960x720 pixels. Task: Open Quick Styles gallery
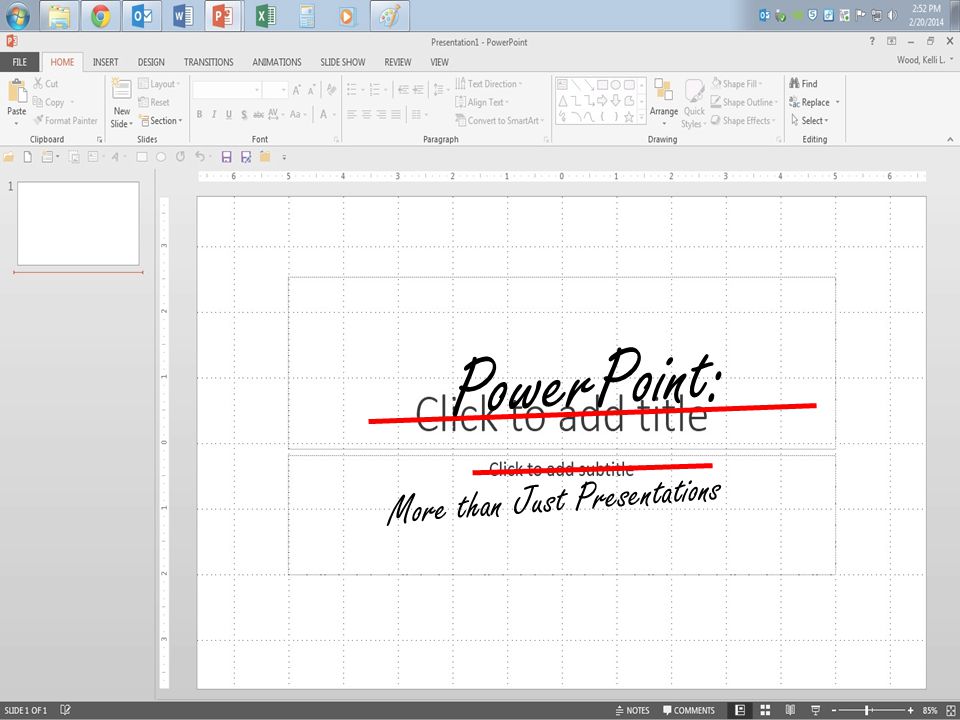tap(694, 103)
